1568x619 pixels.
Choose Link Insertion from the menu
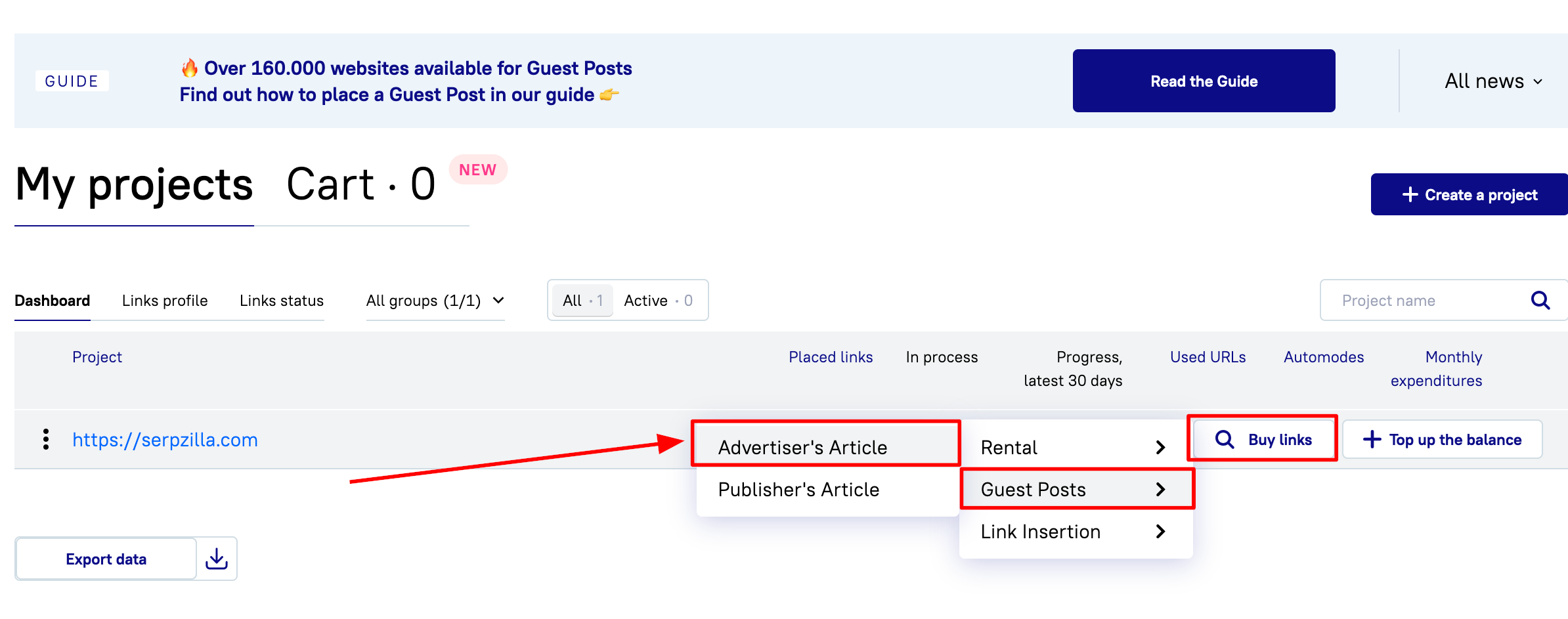click(1075, 532)
